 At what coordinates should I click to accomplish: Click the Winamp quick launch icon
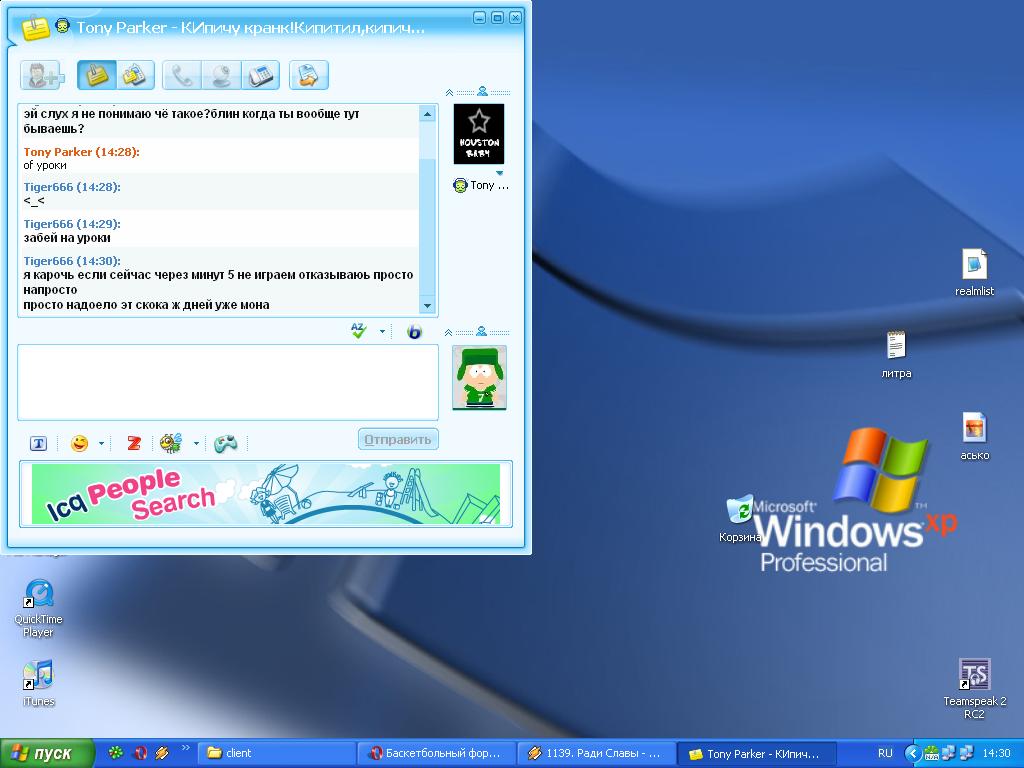(162, 753)
